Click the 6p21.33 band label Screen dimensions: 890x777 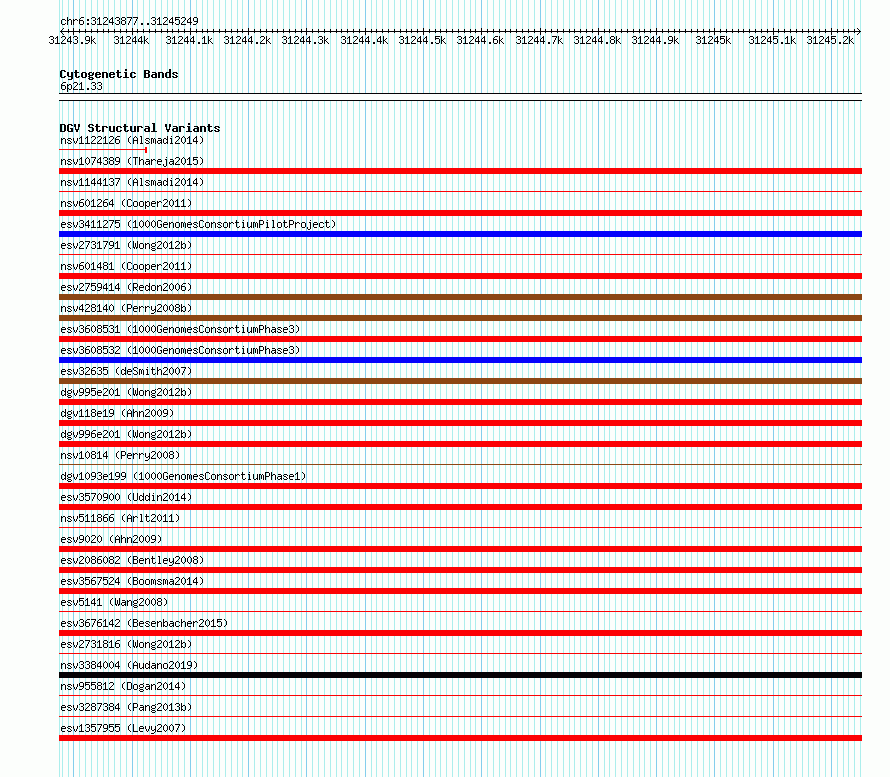click(81, 86)
